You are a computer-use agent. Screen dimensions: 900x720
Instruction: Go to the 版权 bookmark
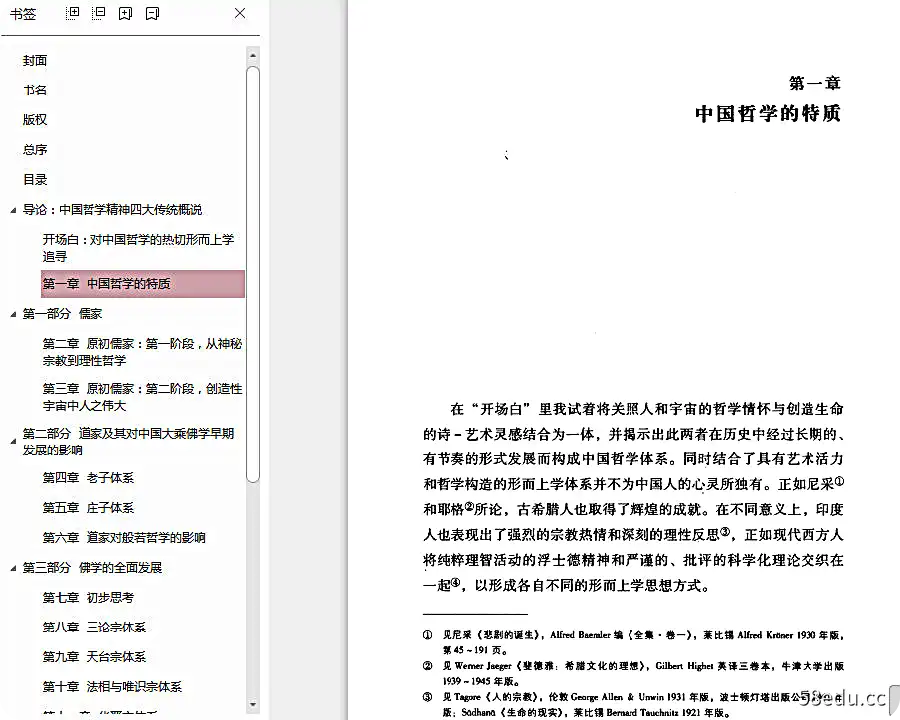coord(35,119)
